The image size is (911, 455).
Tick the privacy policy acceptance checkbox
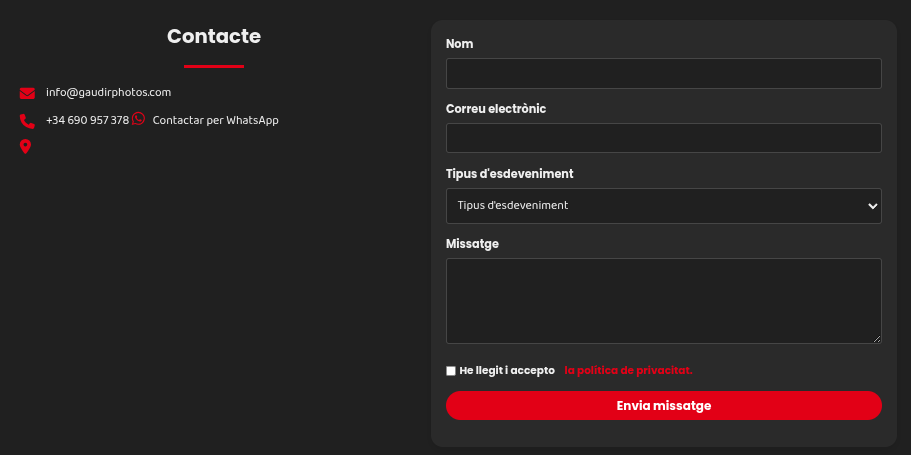(451, 371)
